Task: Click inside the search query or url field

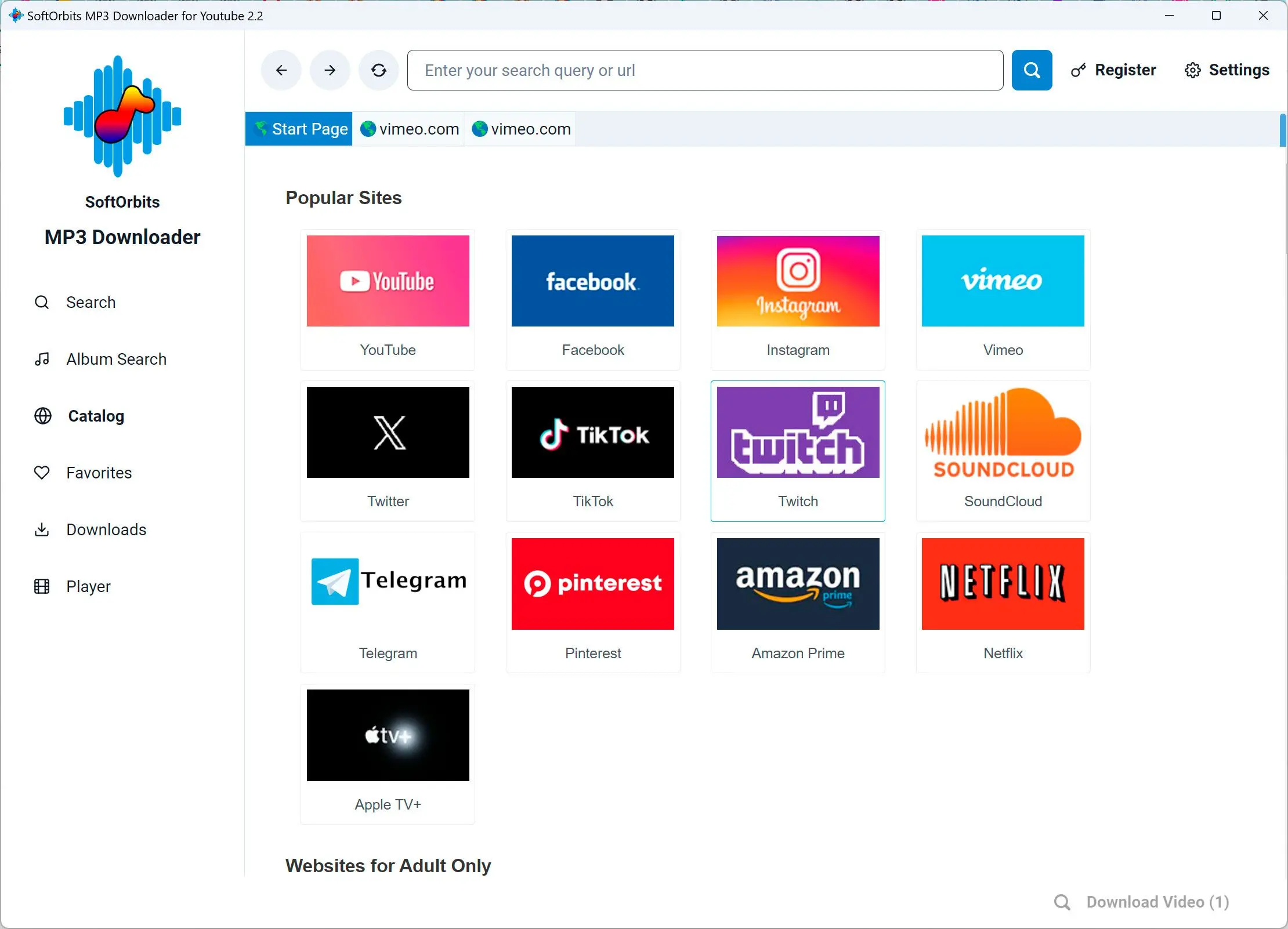Action: [705, 70]
